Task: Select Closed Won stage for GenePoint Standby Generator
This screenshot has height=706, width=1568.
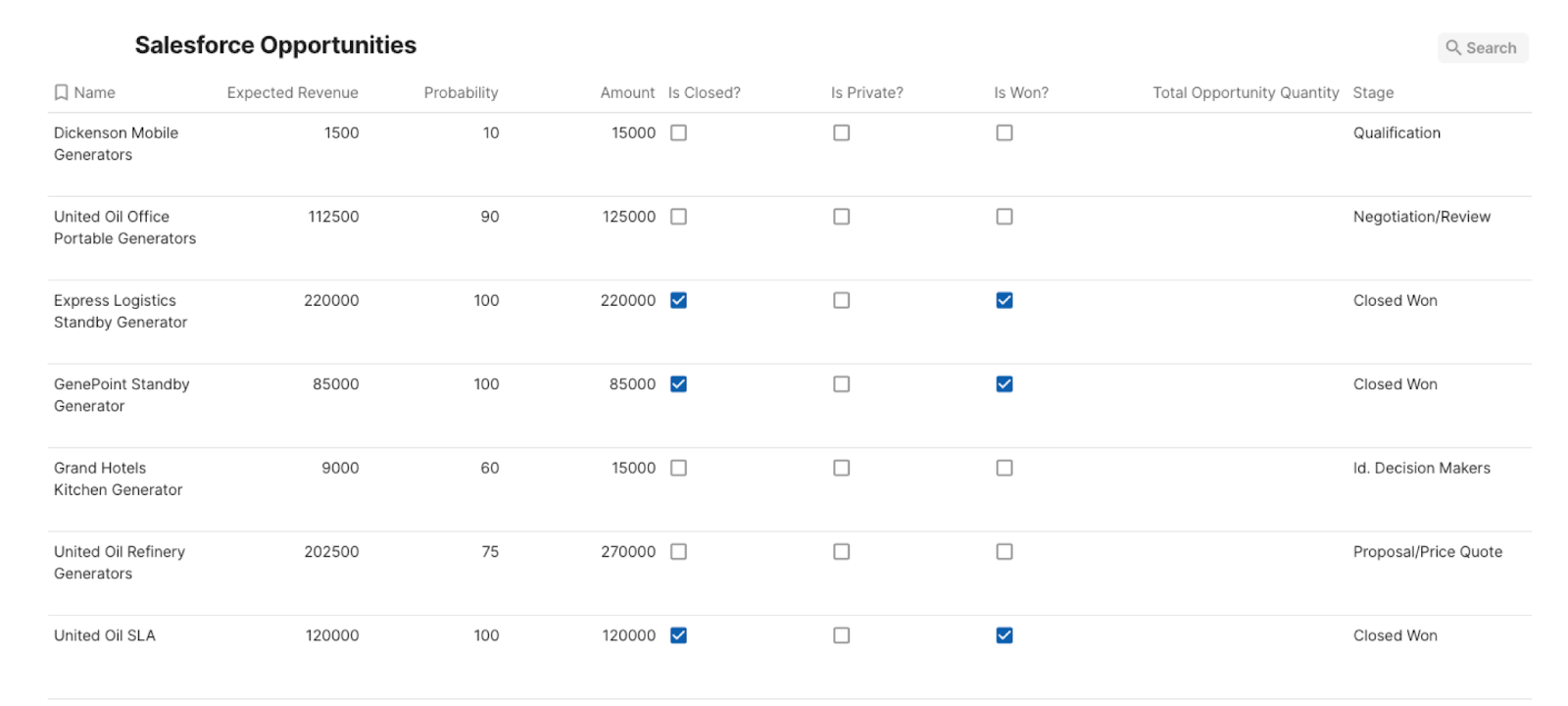Action: click(x=1395, y=384)
